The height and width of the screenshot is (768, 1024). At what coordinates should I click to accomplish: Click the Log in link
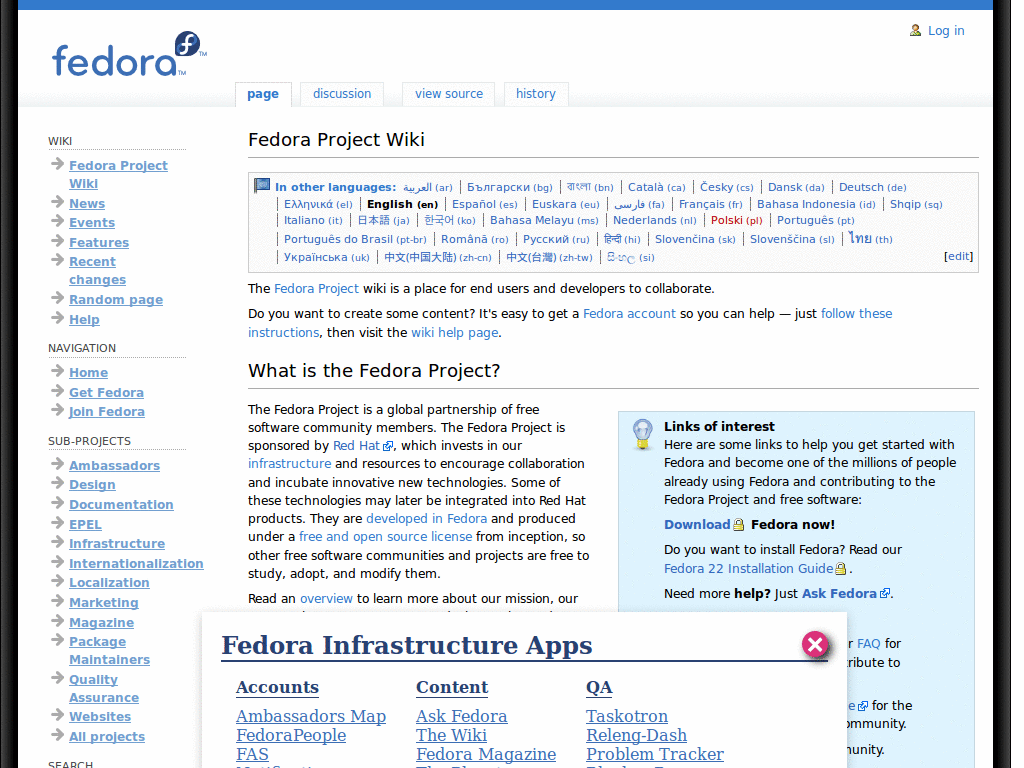point(946,31)
